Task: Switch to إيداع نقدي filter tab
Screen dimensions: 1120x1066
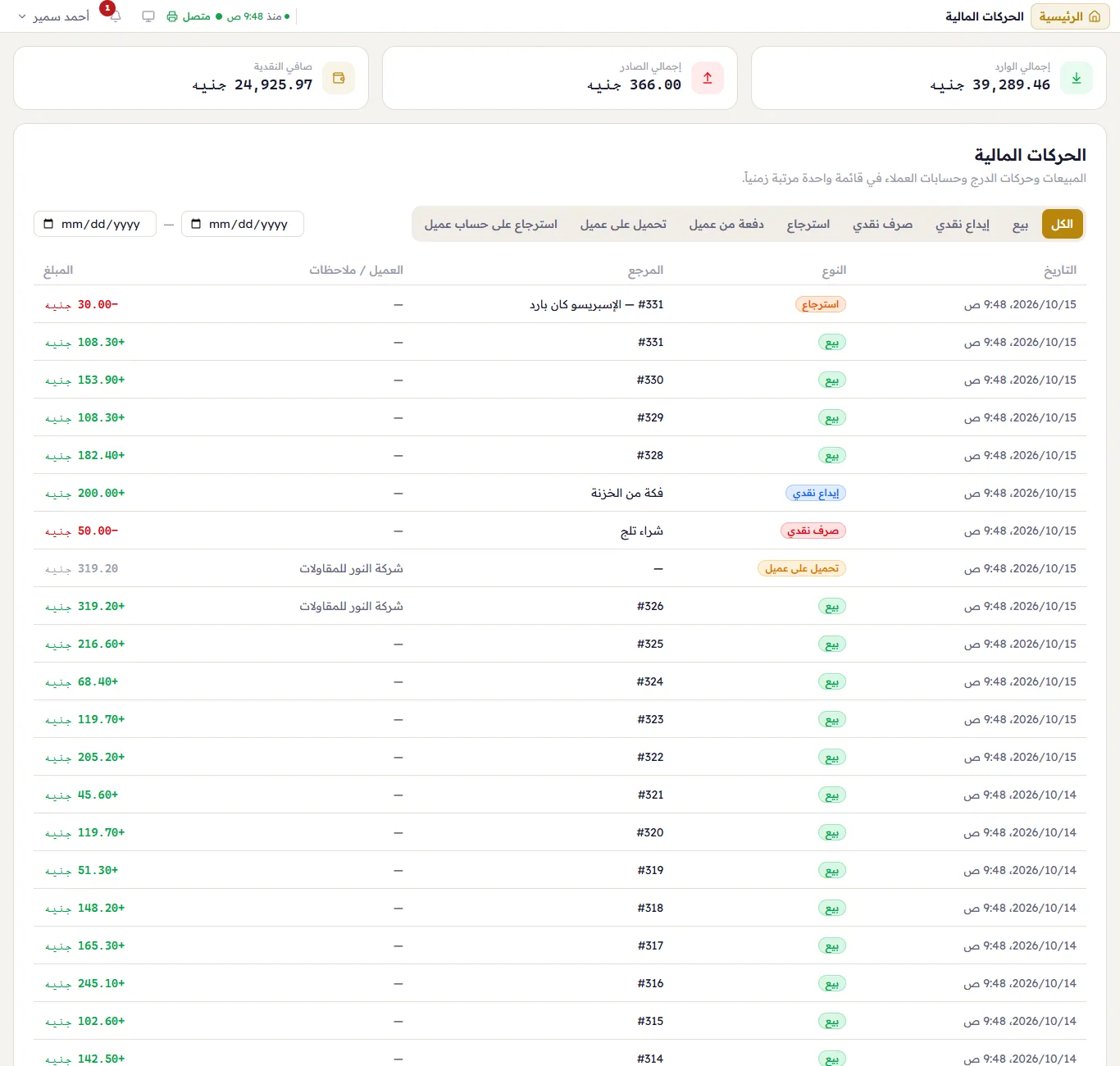Action: click(963, 224)
